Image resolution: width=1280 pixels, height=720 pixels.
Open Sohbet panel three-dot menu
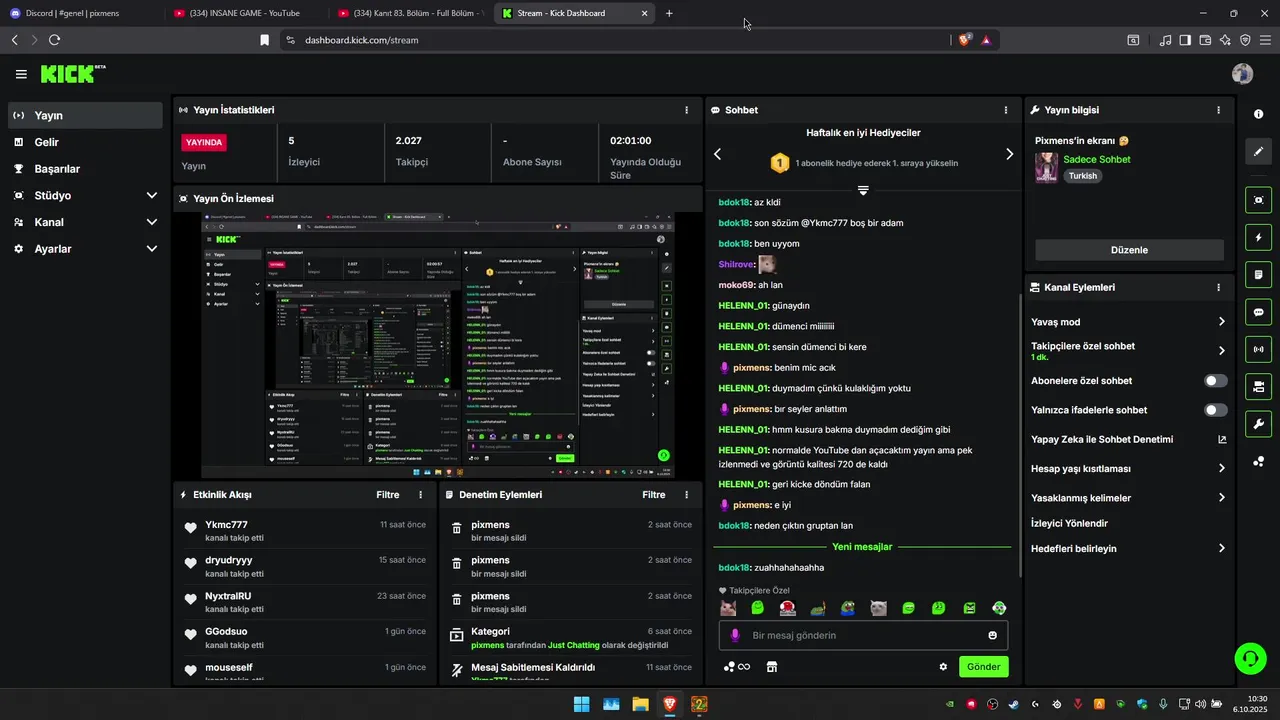[x=1006, y=110]
